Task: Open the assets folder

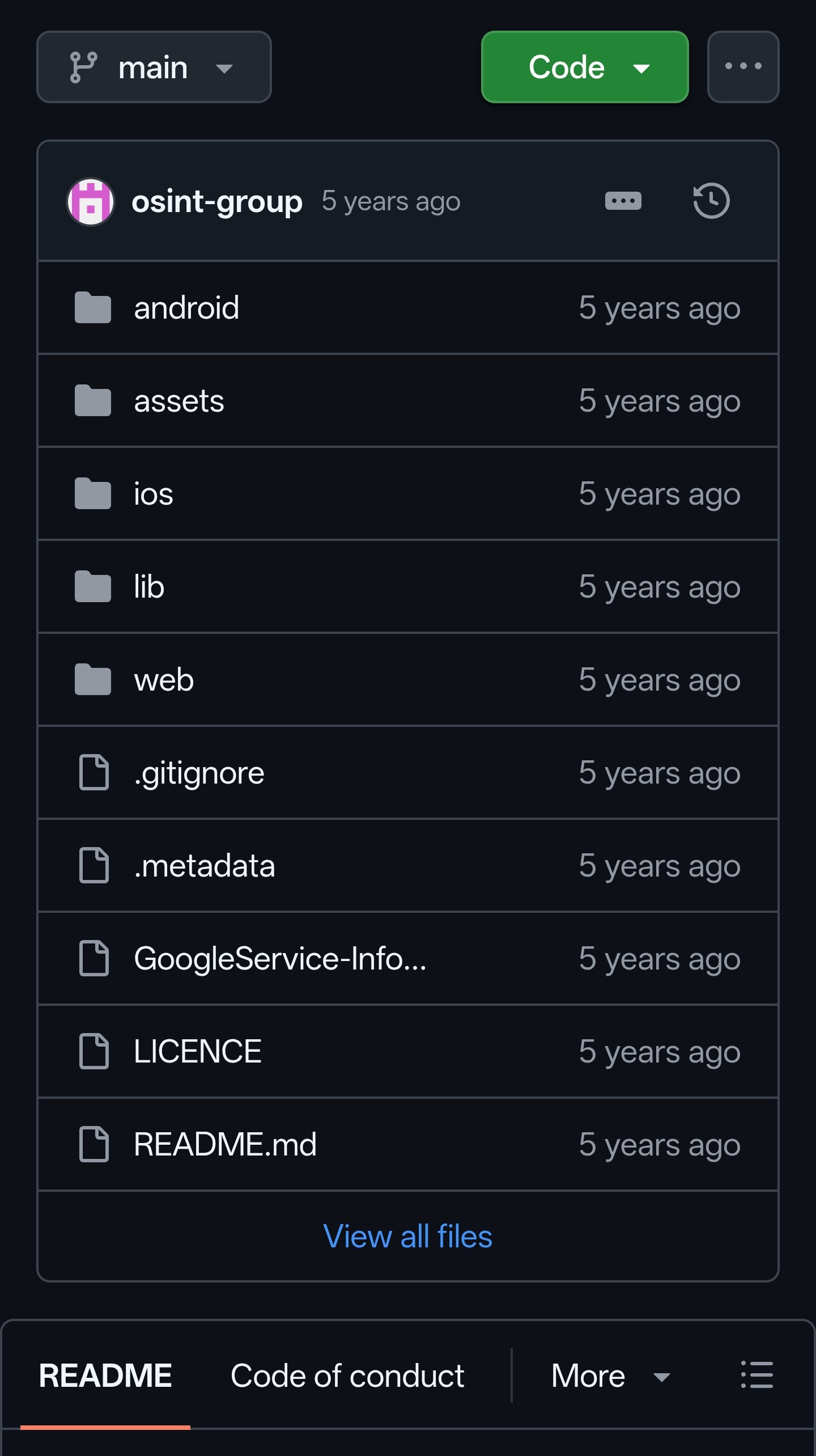Action: (179, 401)
